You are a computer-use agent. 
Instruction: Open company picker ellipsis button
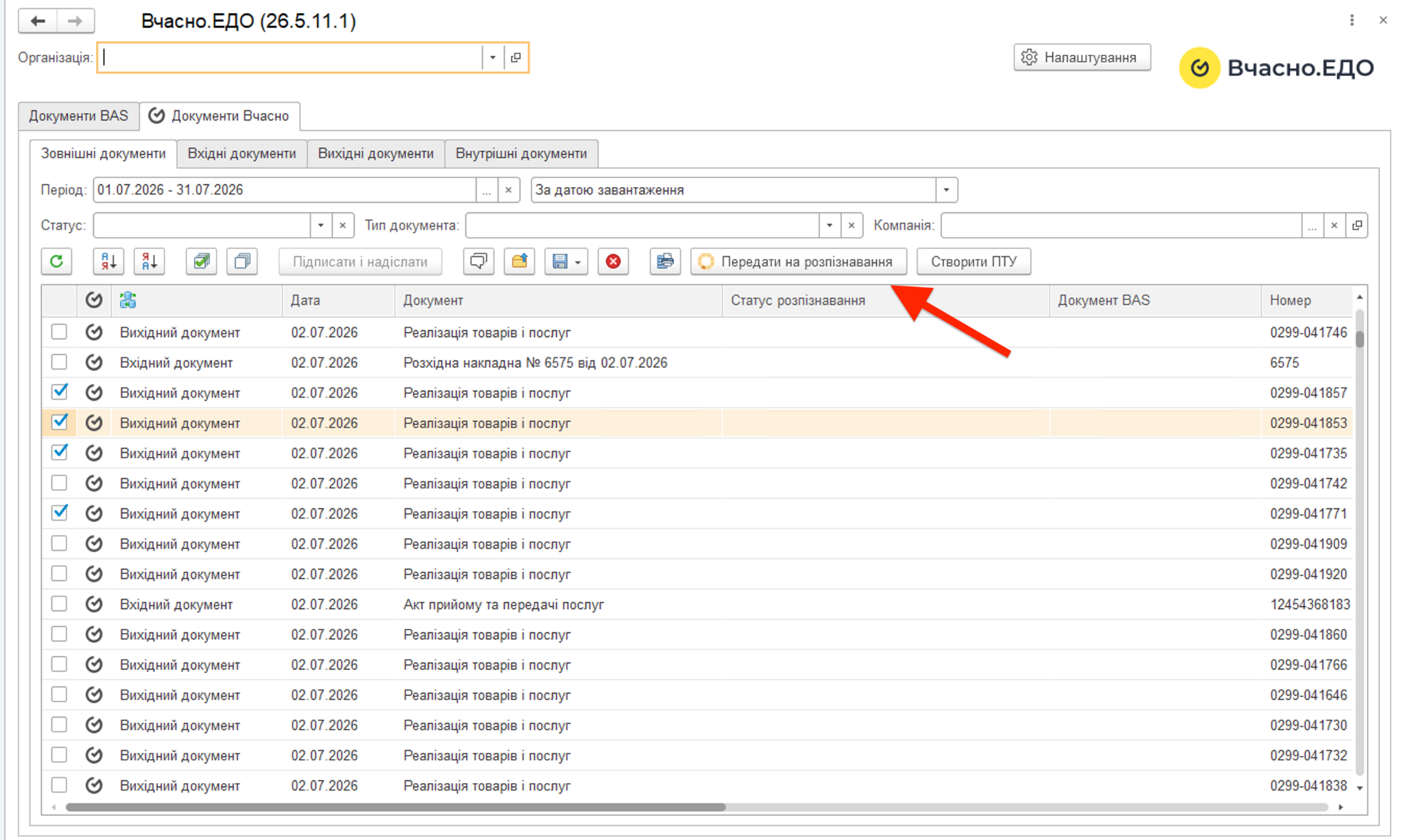(1312, 225)
